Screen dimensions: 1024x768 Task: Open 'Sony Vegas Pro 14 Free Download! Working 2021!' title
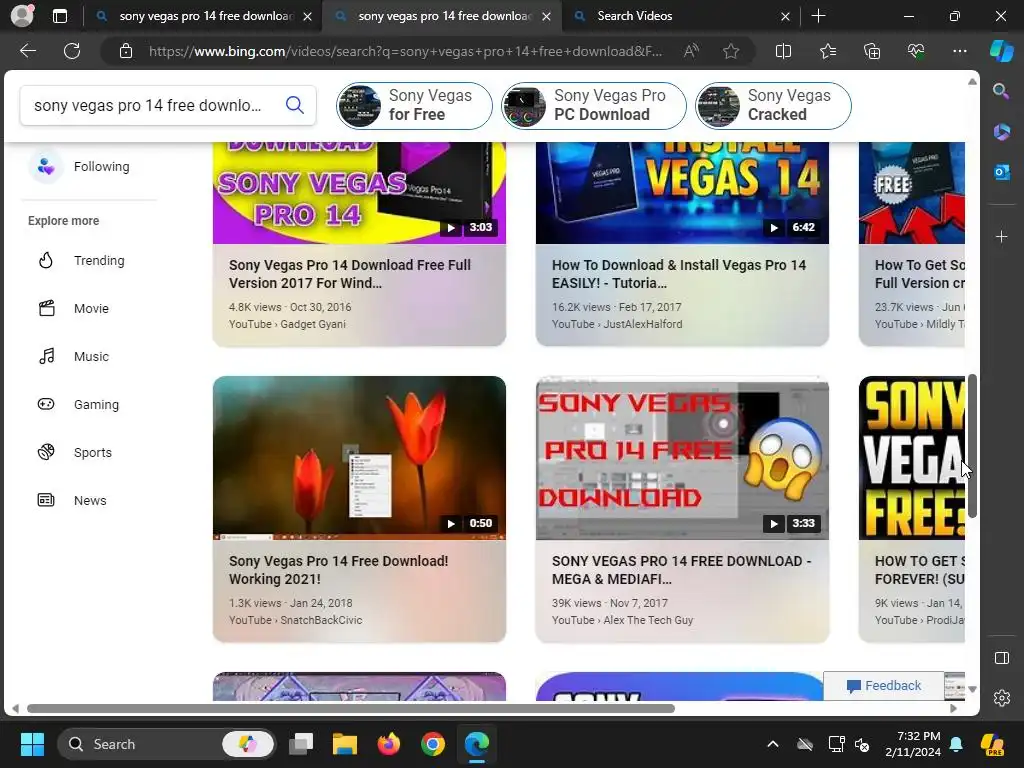[x=338, y=570]
